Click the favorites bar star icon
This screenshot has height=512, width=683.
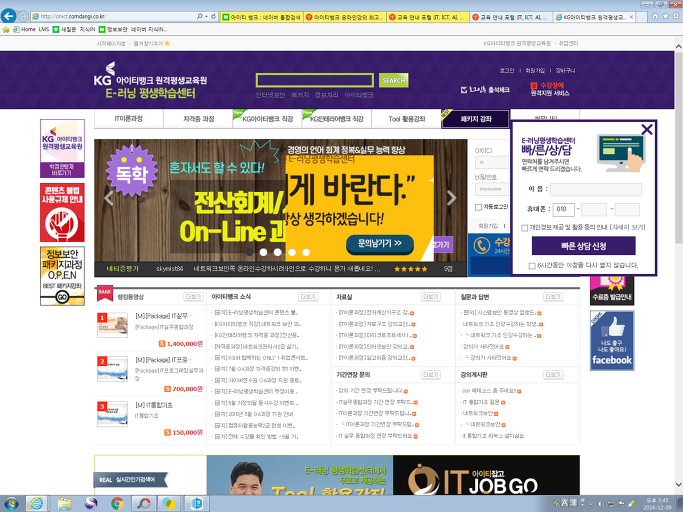(6, 30)
